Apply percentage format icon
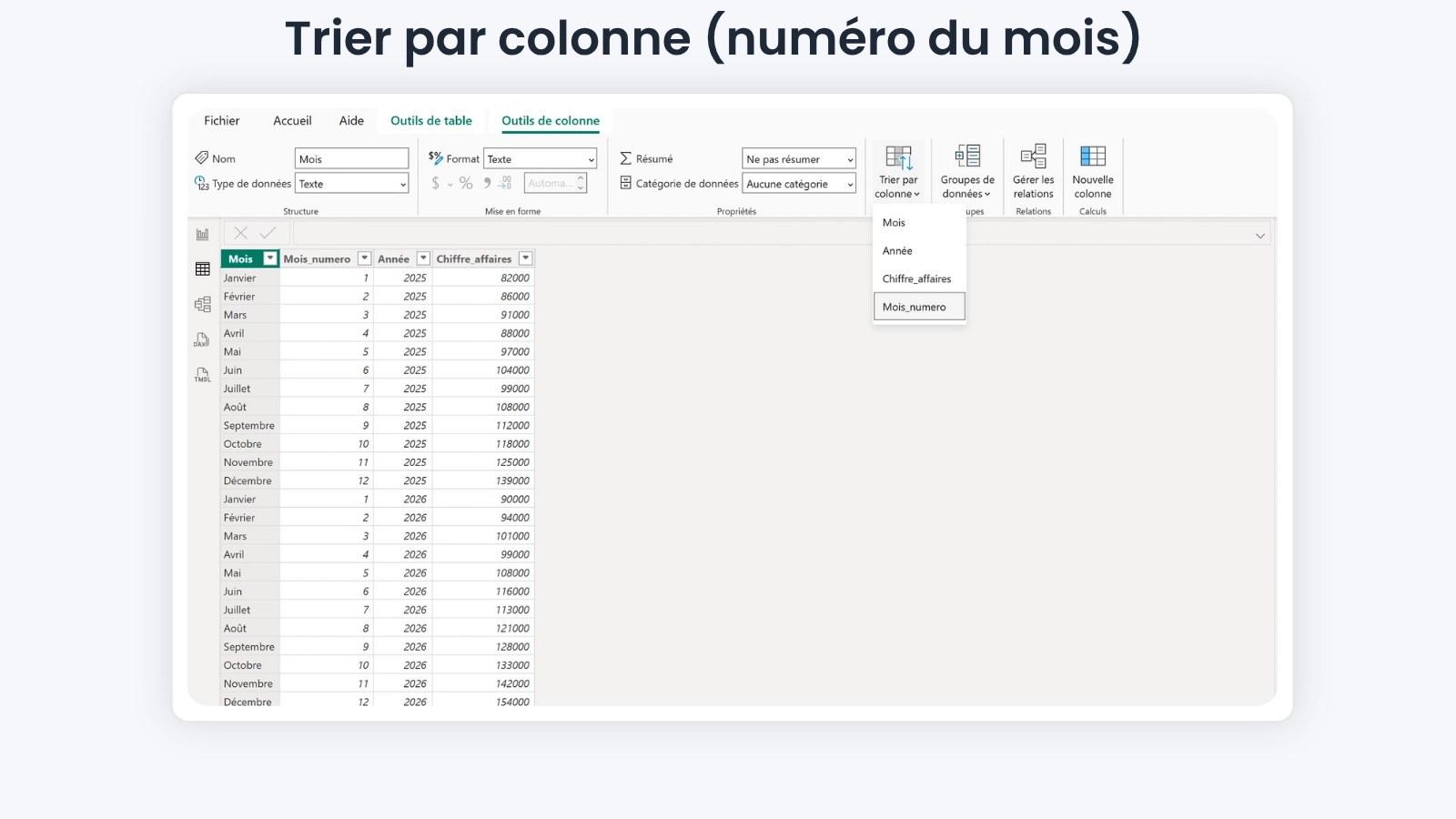The image size is (1456, 819). (x=466, y=183)
